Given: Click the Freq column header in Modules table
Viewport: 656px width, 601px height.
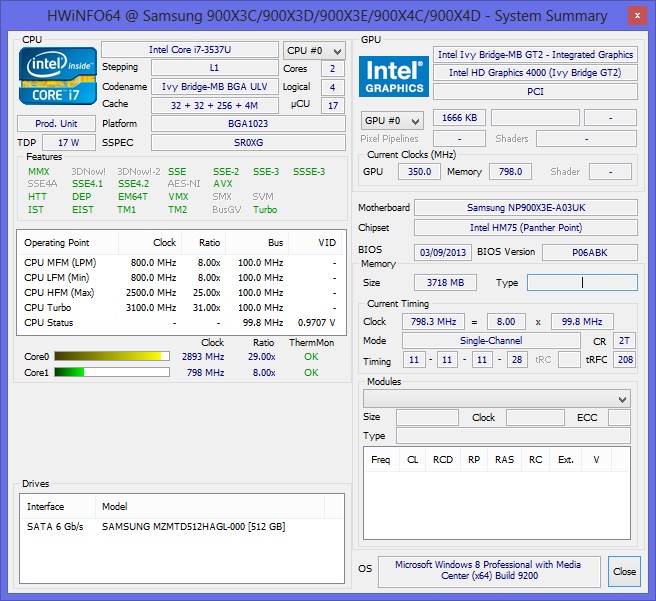Looking at the screenshot, I should point(381,460).
